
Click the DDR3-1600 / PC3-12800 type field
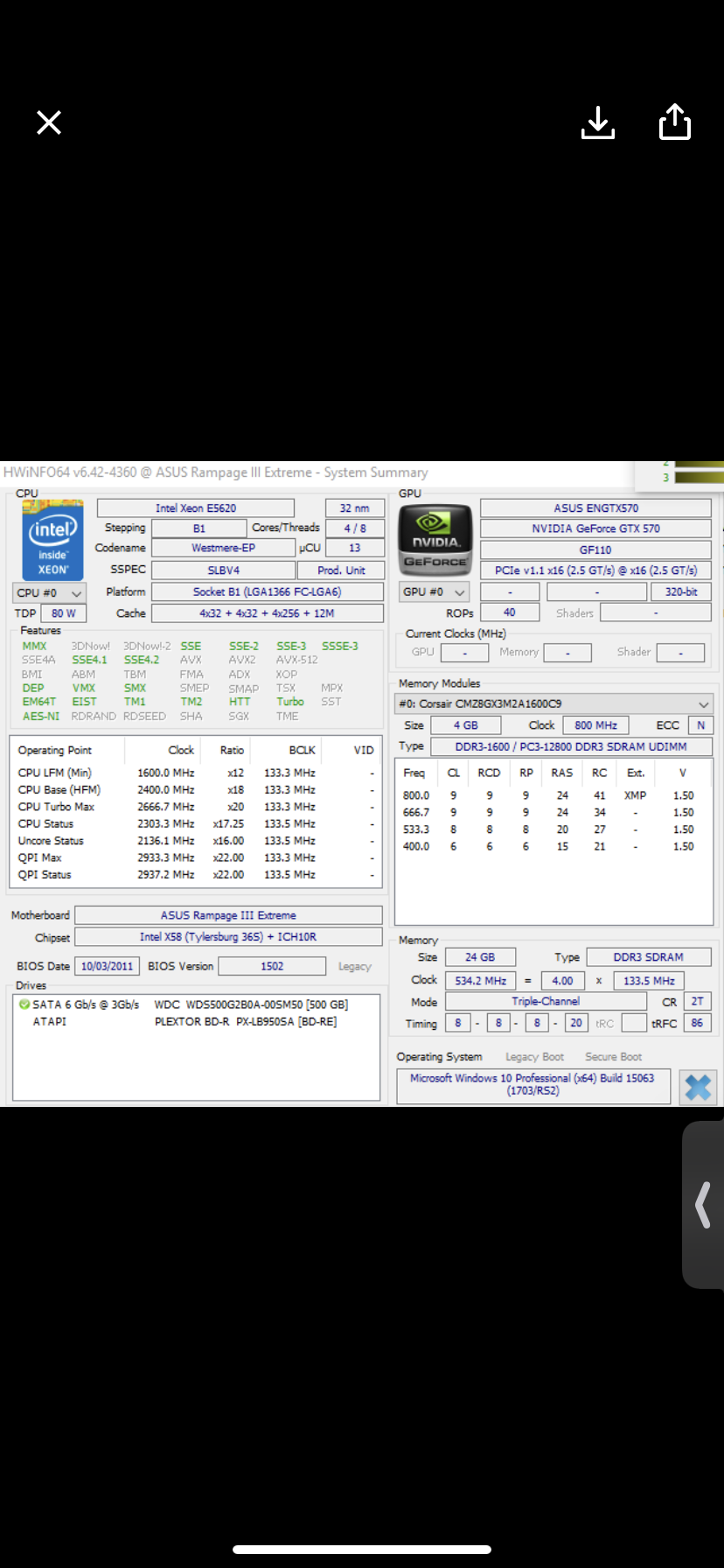570,746
